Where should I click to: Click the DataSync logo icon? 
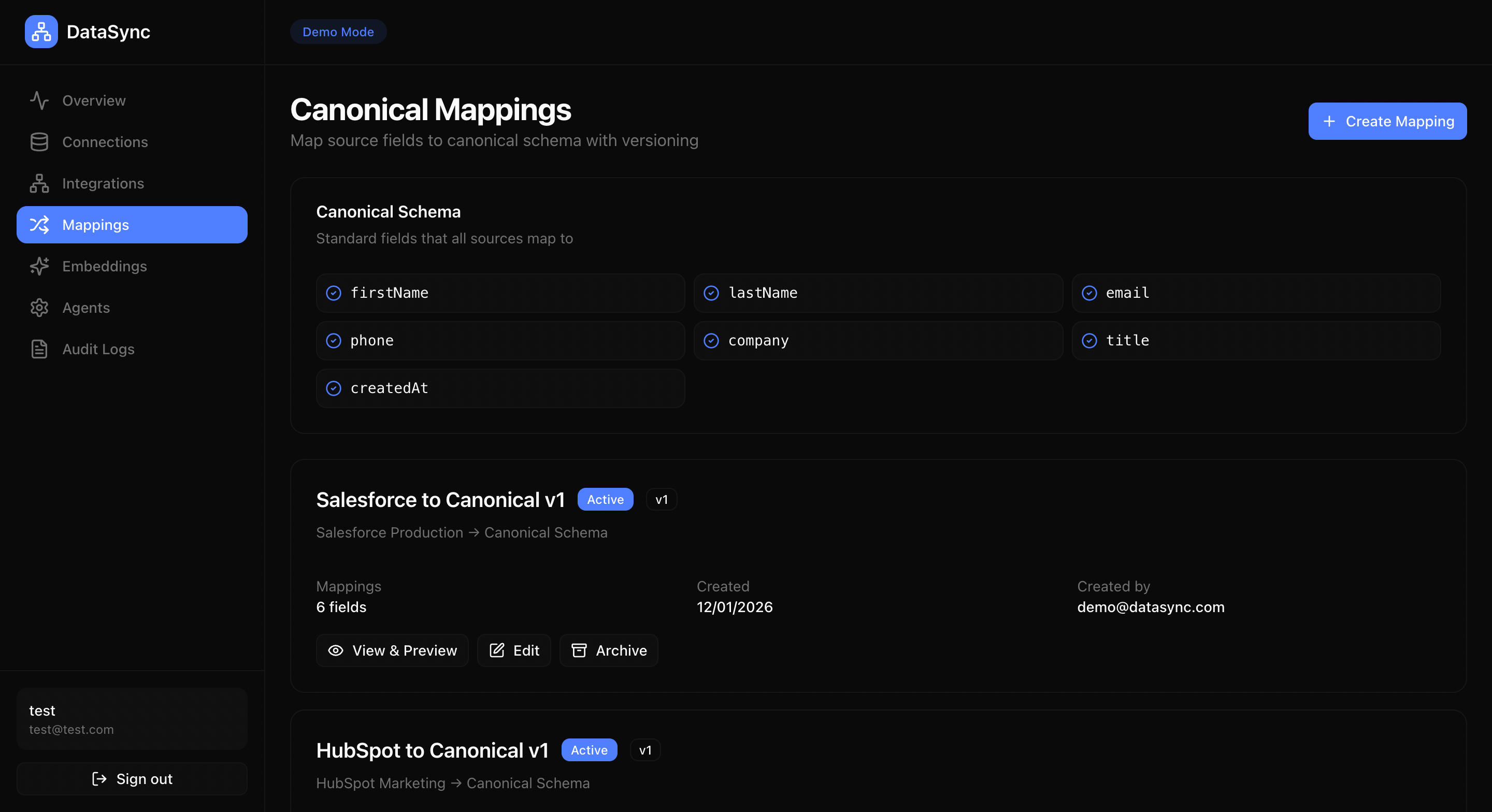pos(40,31)
